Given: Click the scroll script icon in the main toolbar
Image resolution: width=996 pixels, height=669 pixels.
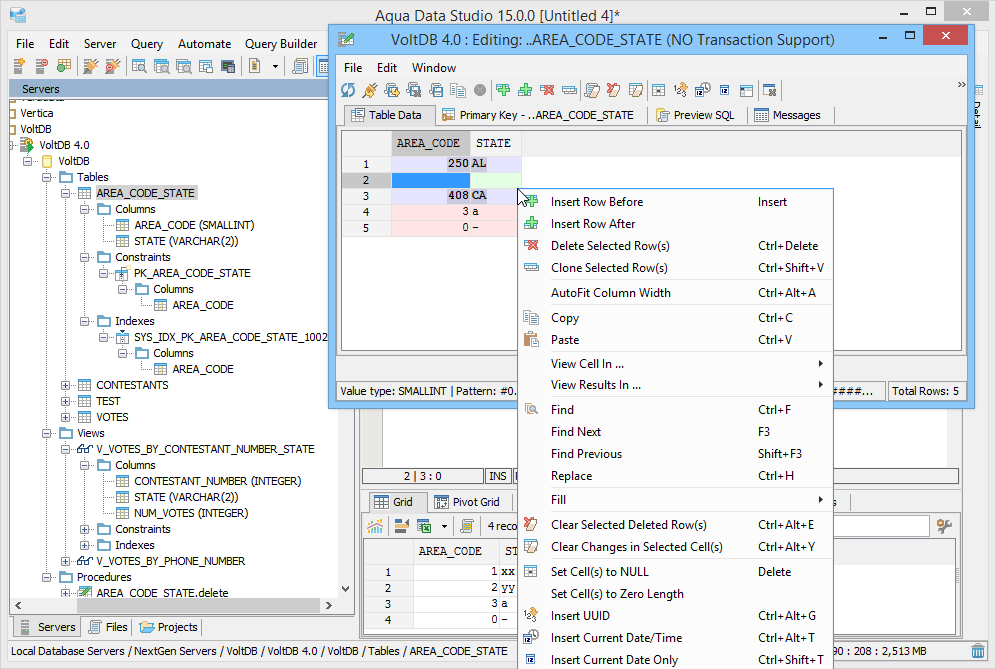Looking at the screenshot, I should tap(300, 65).
